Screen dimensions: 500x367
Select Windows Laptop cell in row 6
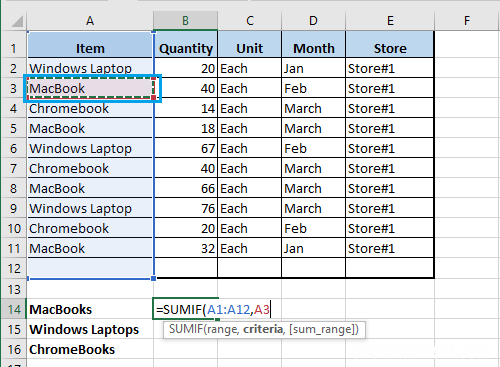coord(90,148)
